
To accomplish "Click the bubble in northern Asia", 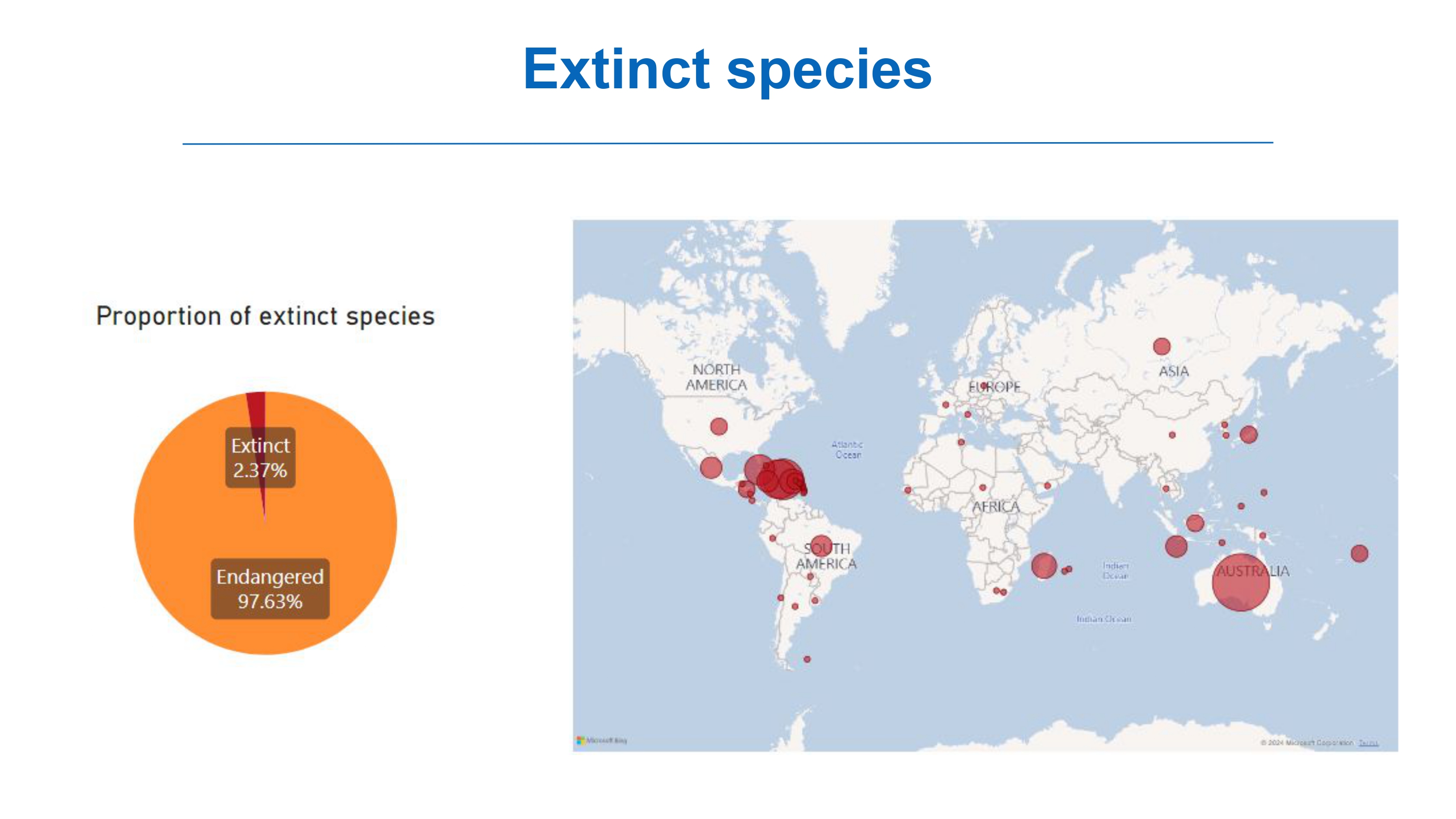I will (1161, 346).
